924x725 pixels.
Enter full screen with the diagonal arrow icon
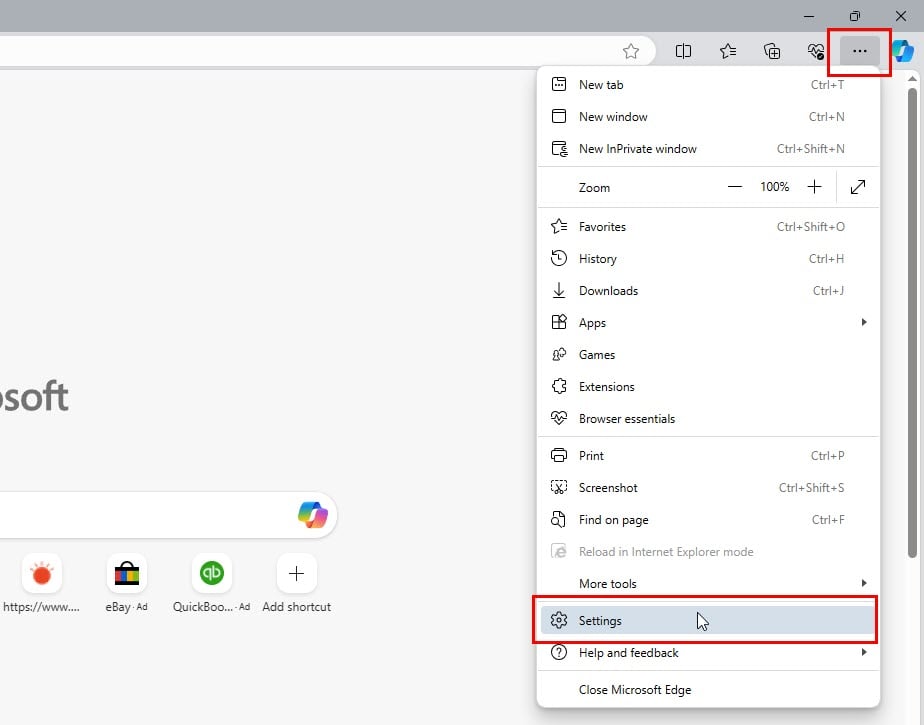pyautogui.click(x=858, y=187)
